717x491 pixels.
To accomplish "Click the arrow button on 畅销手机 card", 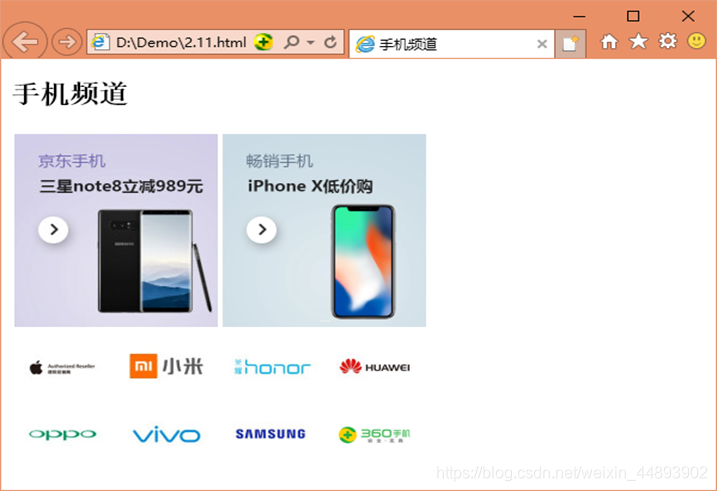I will coord(262,229).
